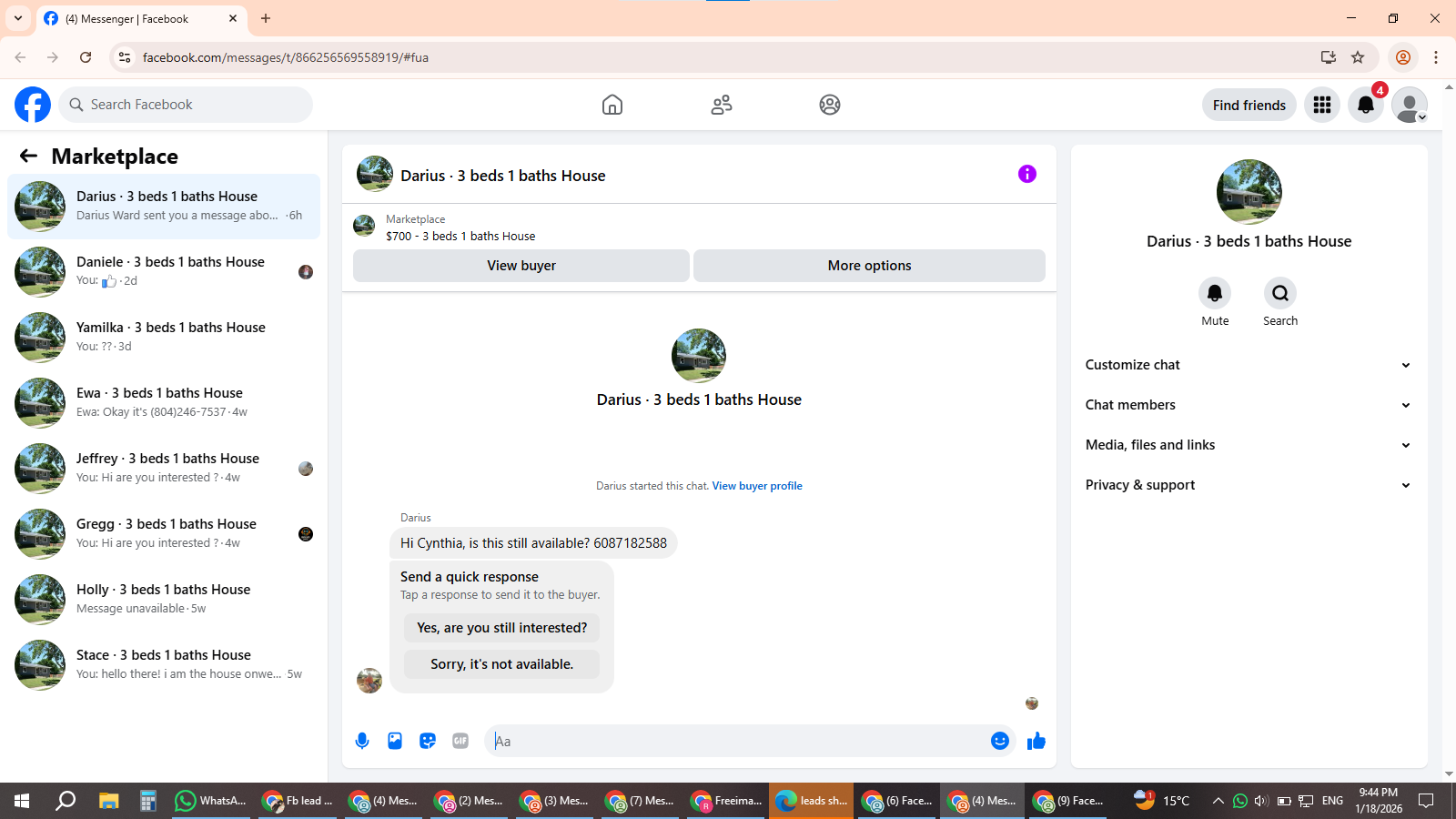The width and height of the screenshot is (1456, 819).
Task: Open Windows taskbar search
Action: 66,801
